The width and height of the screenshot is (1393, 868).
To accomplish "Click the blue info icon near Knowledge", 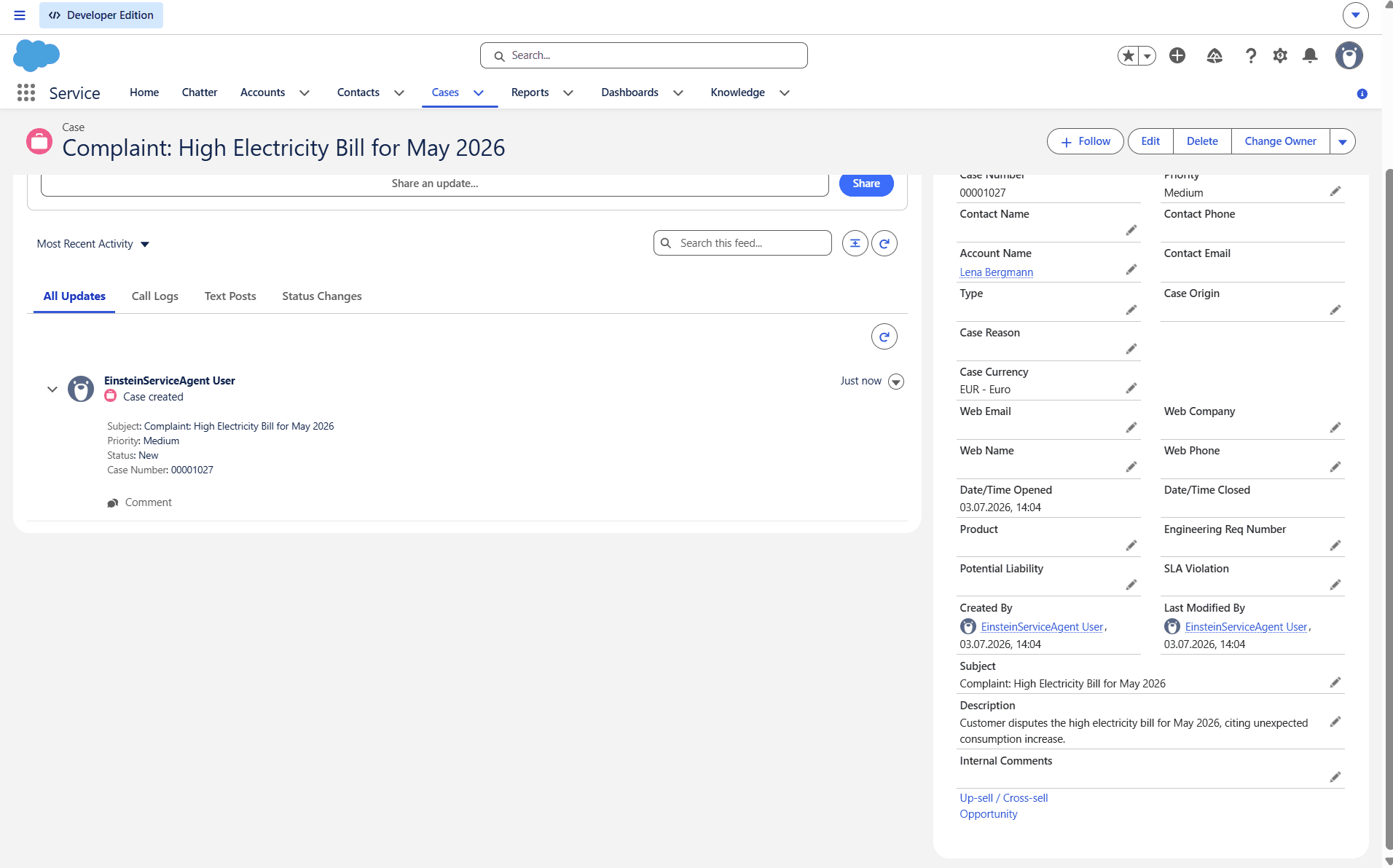I will click(1362, 94).
